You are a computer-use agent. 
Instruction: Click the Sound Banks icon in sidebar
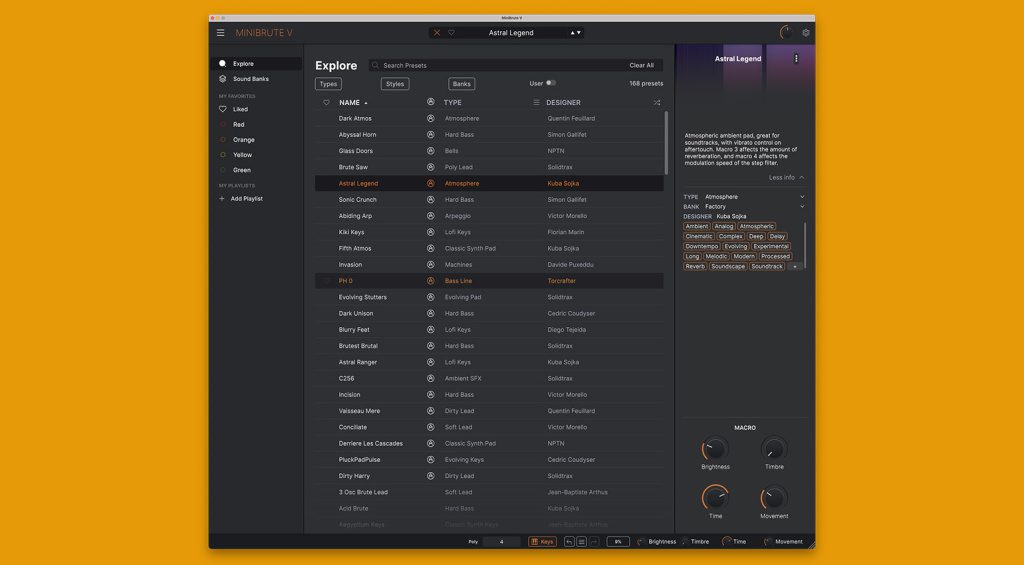223,78
